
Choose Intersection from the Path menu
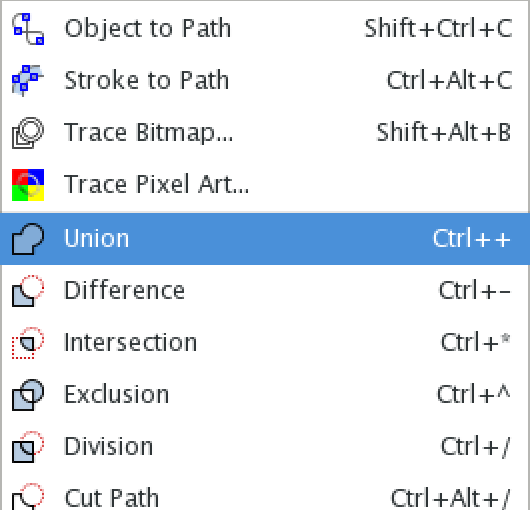point(265,343)
